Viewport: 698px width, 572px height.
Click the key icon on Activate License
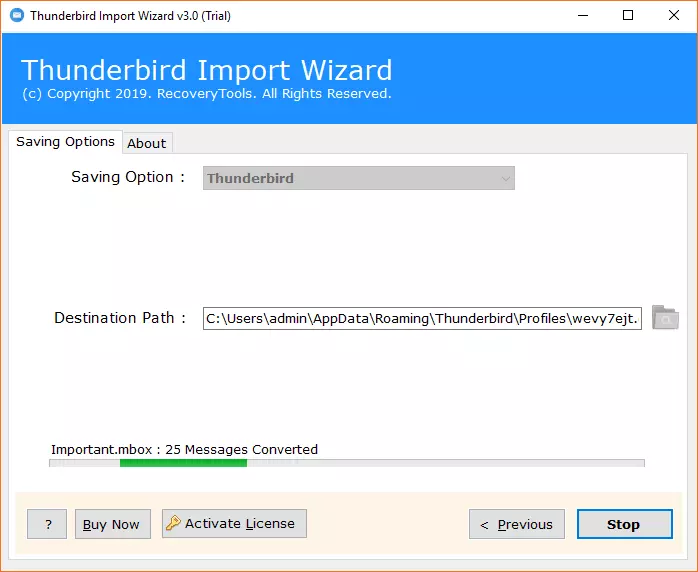pyautogui.click(x=173, y=523)
